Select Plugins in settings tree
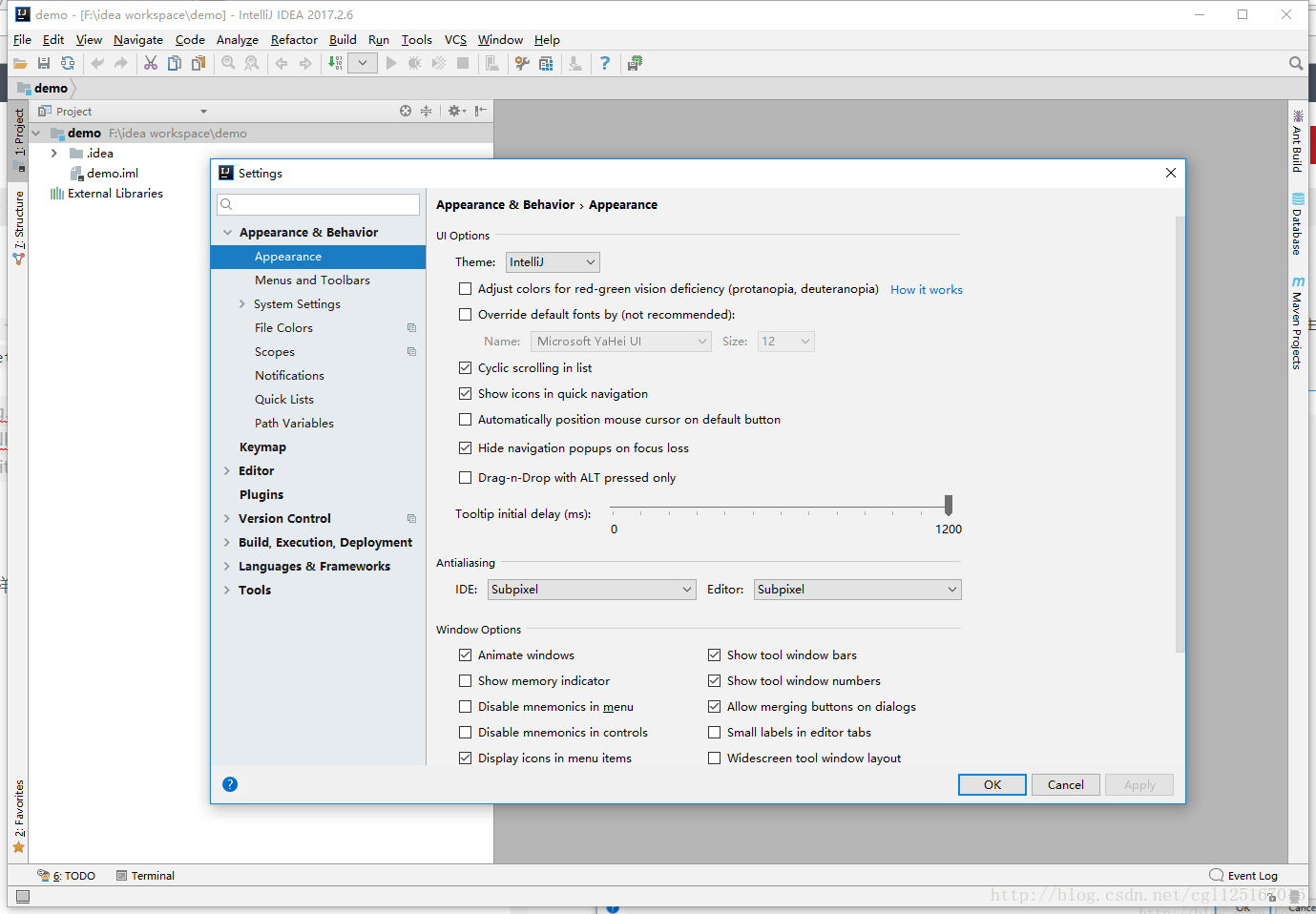Viewport: 1316px width, 914px height. coord(261,494)
